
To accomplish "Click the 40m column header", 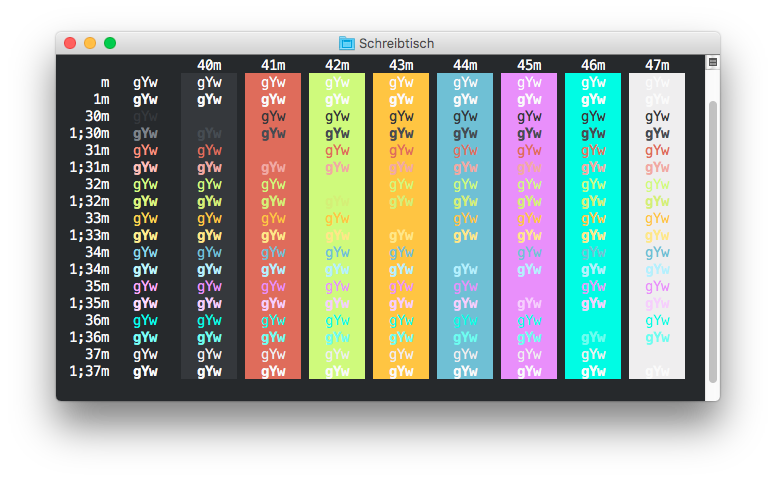I will tap(209, 65).
